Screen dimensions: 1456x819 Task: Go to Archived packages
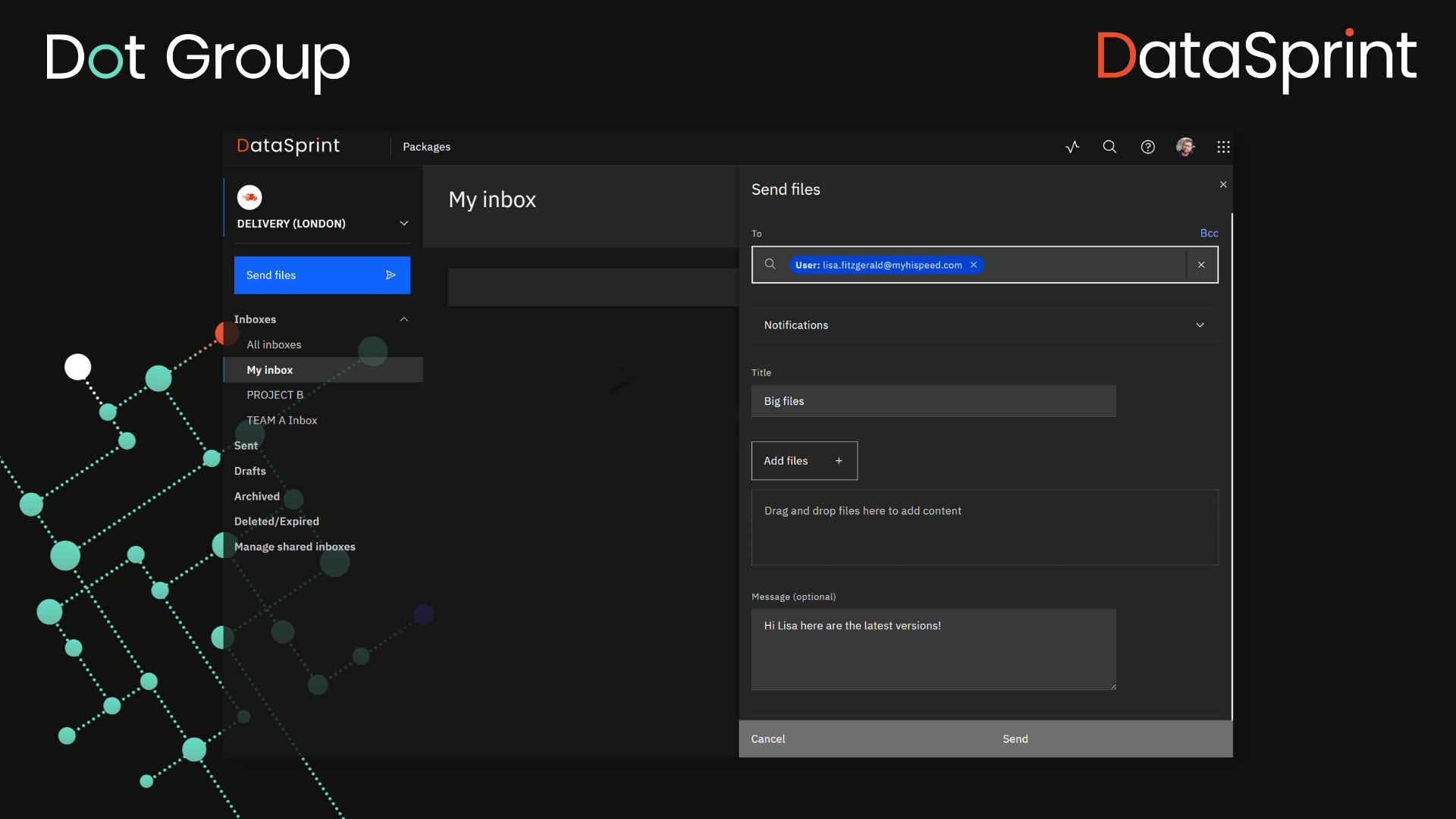pos(256,497)
